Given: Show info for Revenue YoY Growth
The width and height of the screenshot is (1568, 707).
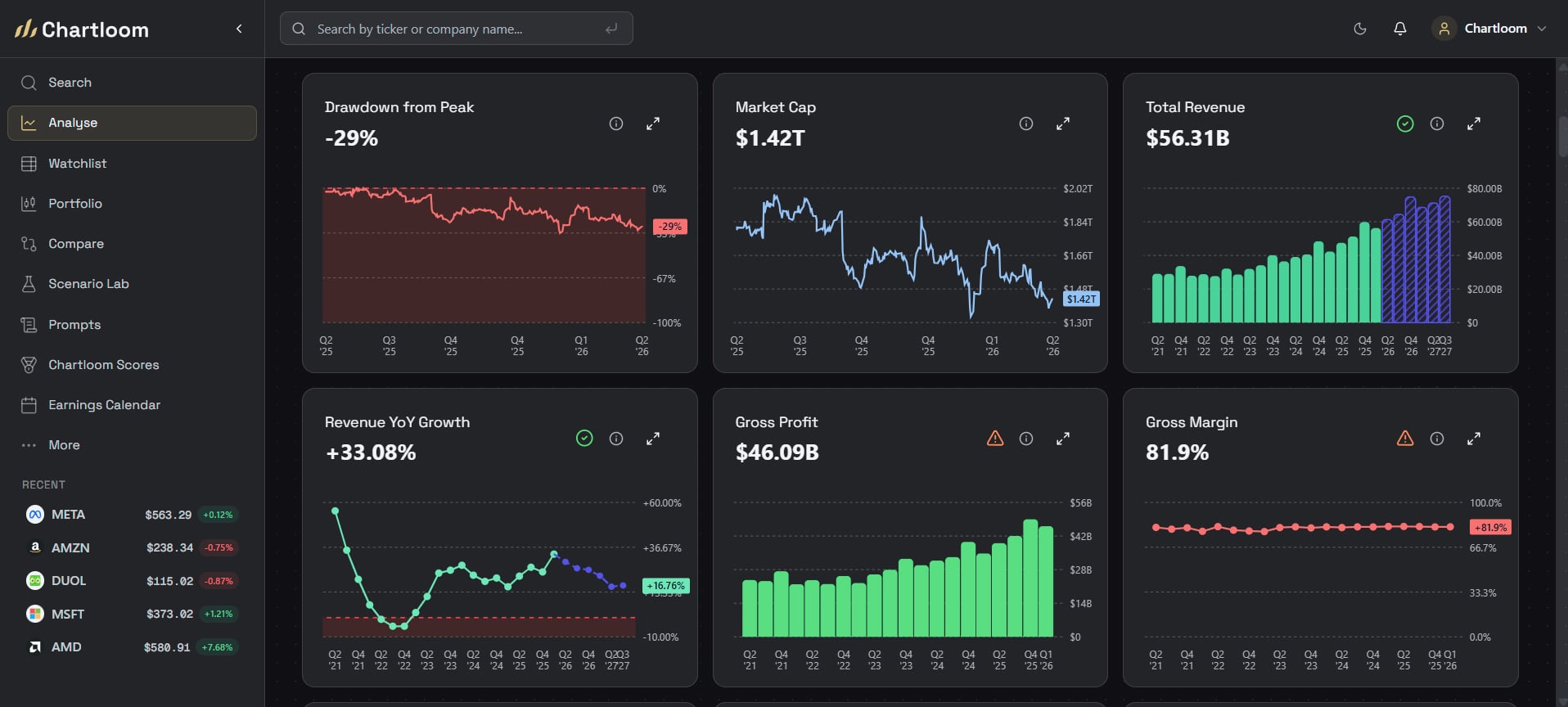Looking at the screenshot, I should (x=616, y=439).
